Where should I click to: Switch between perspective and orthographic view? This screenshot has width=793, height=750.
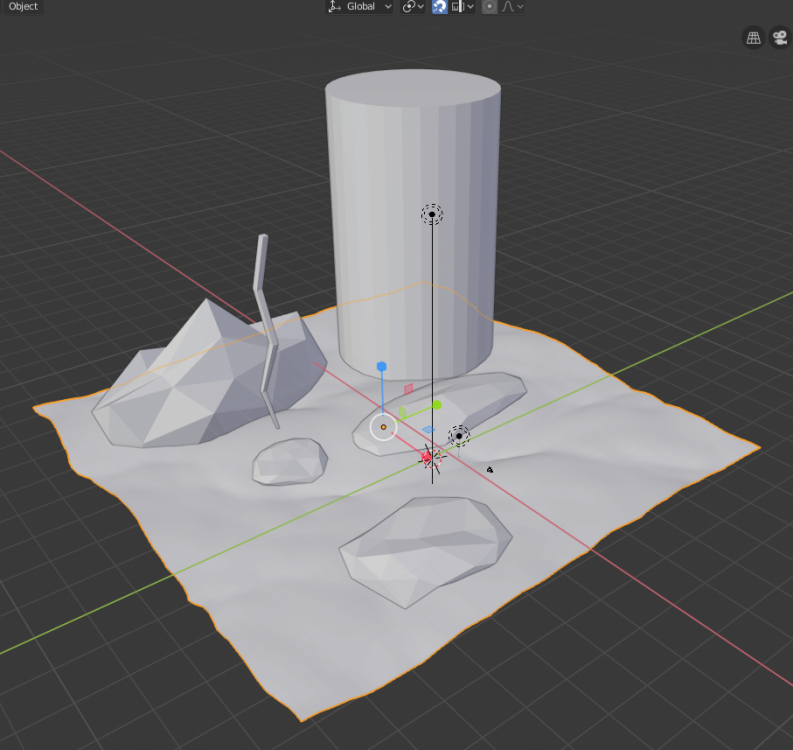tap(754, 38)
